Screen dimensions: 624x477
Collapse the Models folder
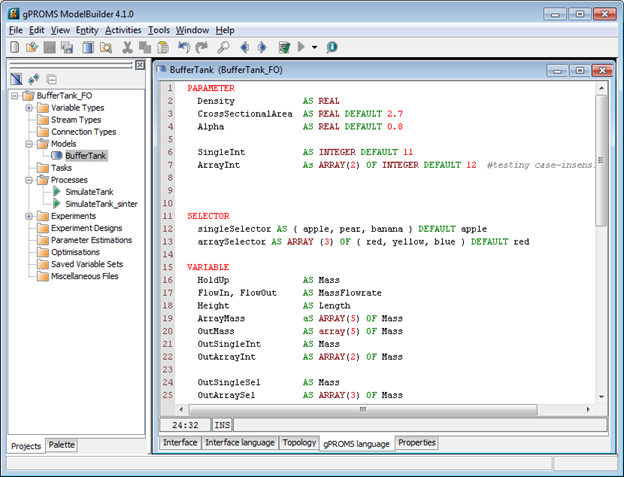point(29,144)
